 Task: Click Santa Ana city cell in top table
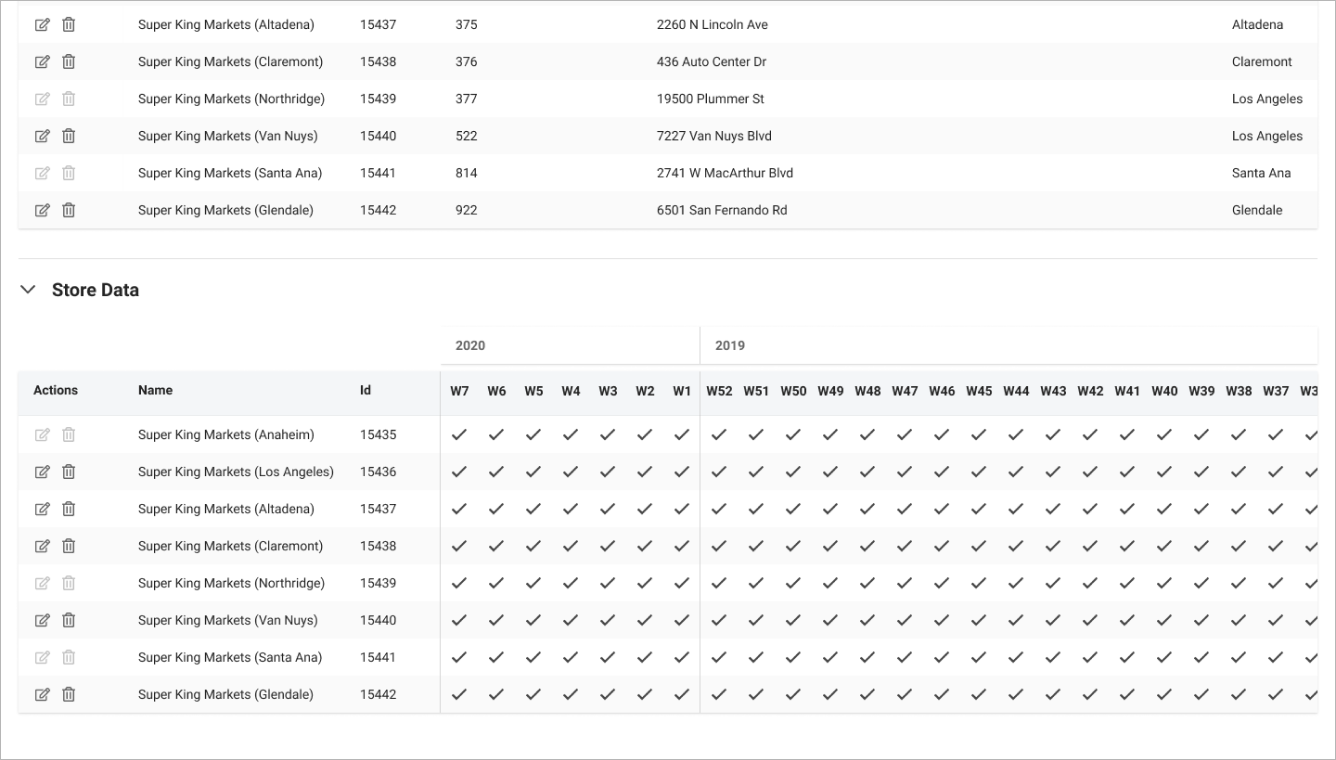pos(1261,173)
